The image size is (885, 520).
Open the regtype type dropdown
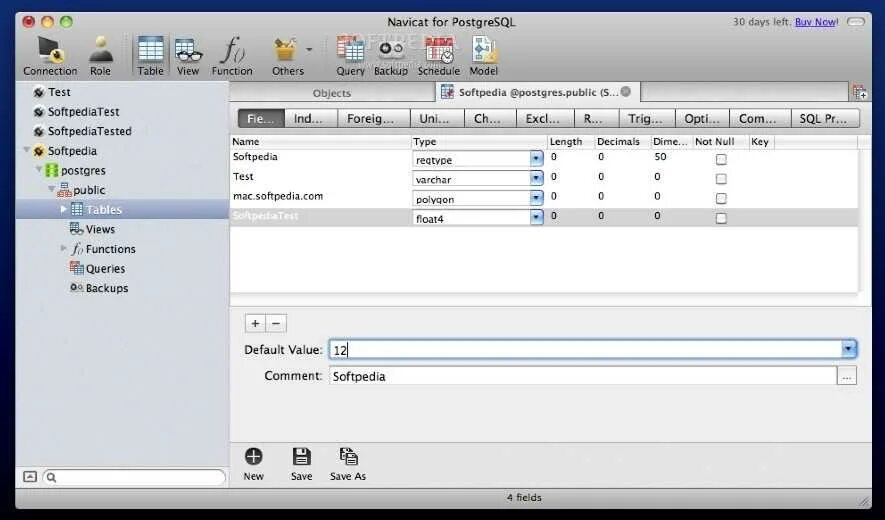(536, 159)
